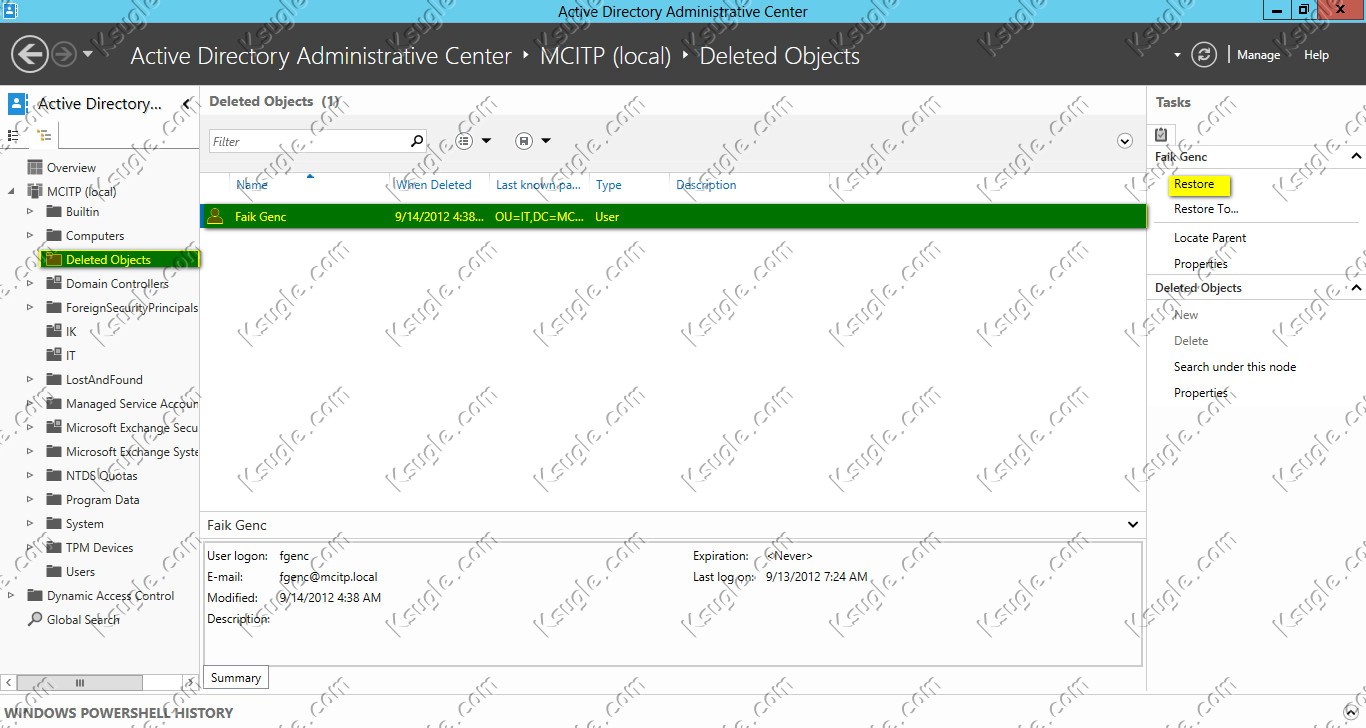Select the ForeignSecurityPrincipals folder icon
This screenshot has height=728, width=1366.
(x=54, y=307)
